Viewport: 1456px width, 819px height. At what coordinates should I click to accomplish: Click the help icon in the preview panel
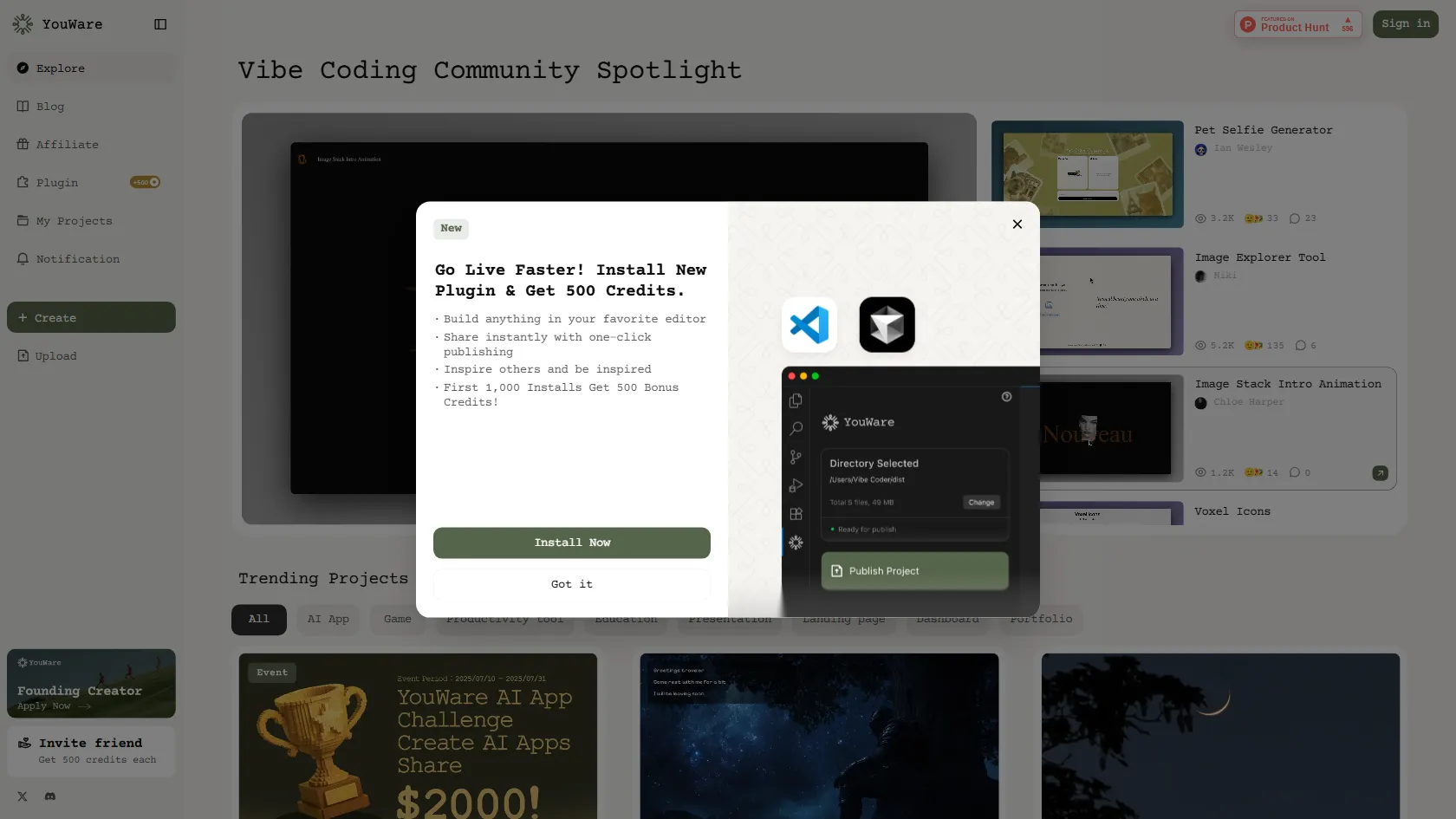pyautogui.click(x=1006, y=397)
